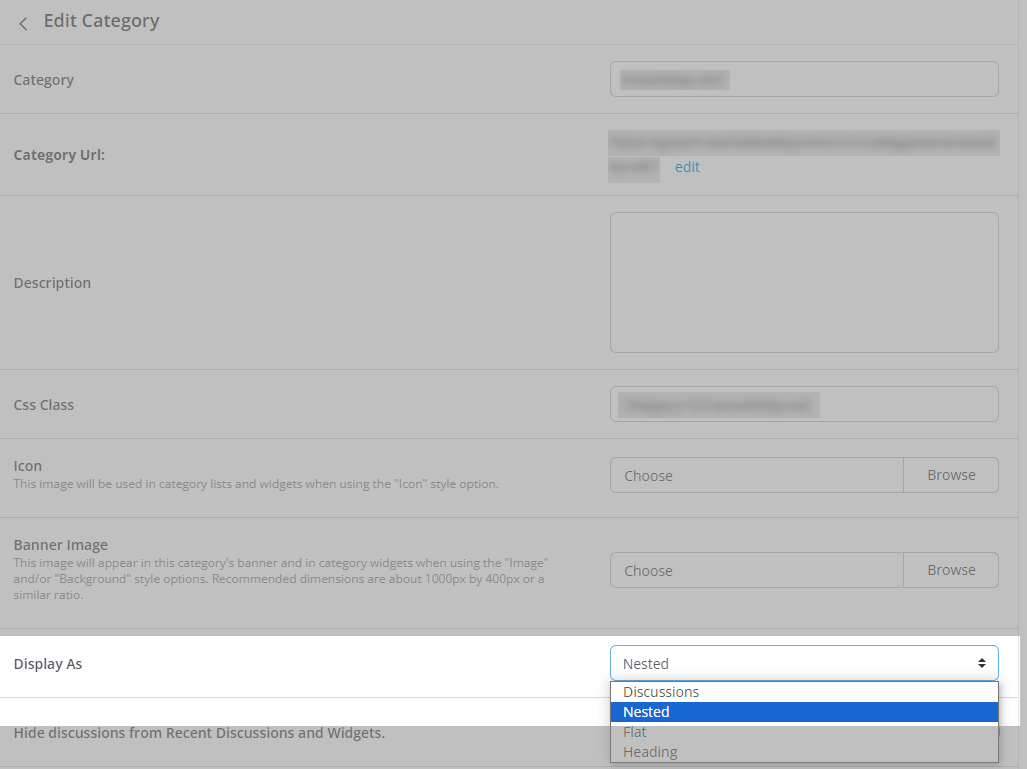The width and height of the screenshot is (1027, 769).
Task: Click the Banner Image Choose file field
Action: pyautogui.click(x=756, y=570)
